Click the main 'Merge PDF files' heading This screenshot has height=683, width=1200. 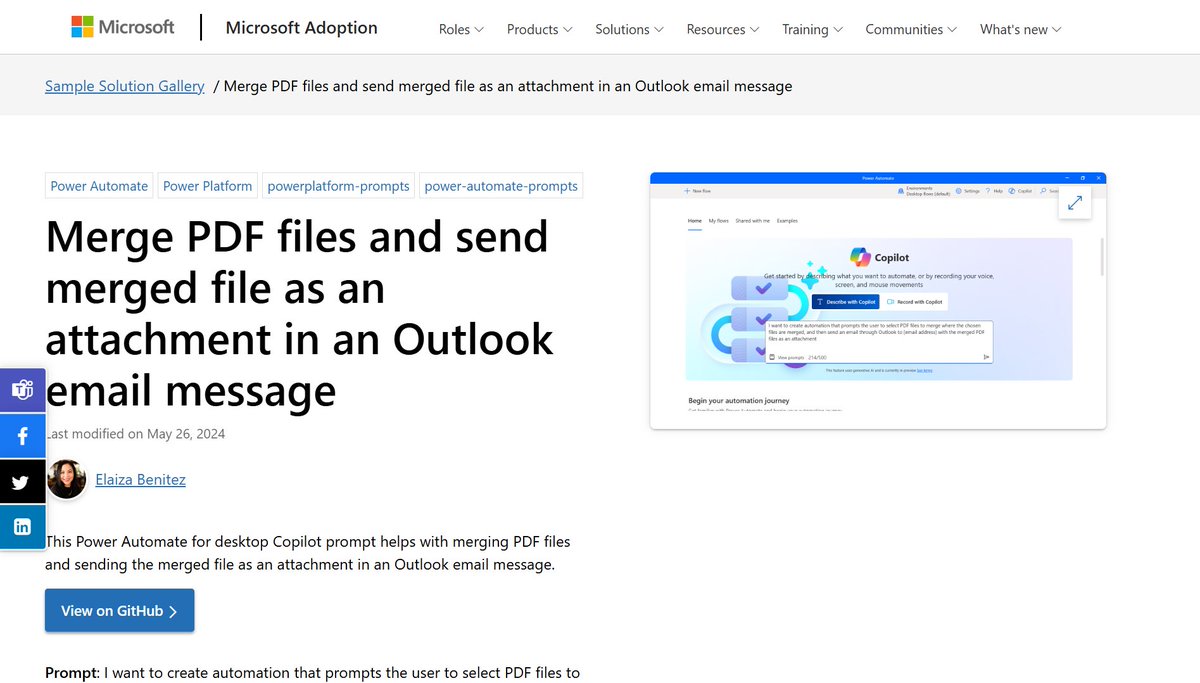click(299, 314)
